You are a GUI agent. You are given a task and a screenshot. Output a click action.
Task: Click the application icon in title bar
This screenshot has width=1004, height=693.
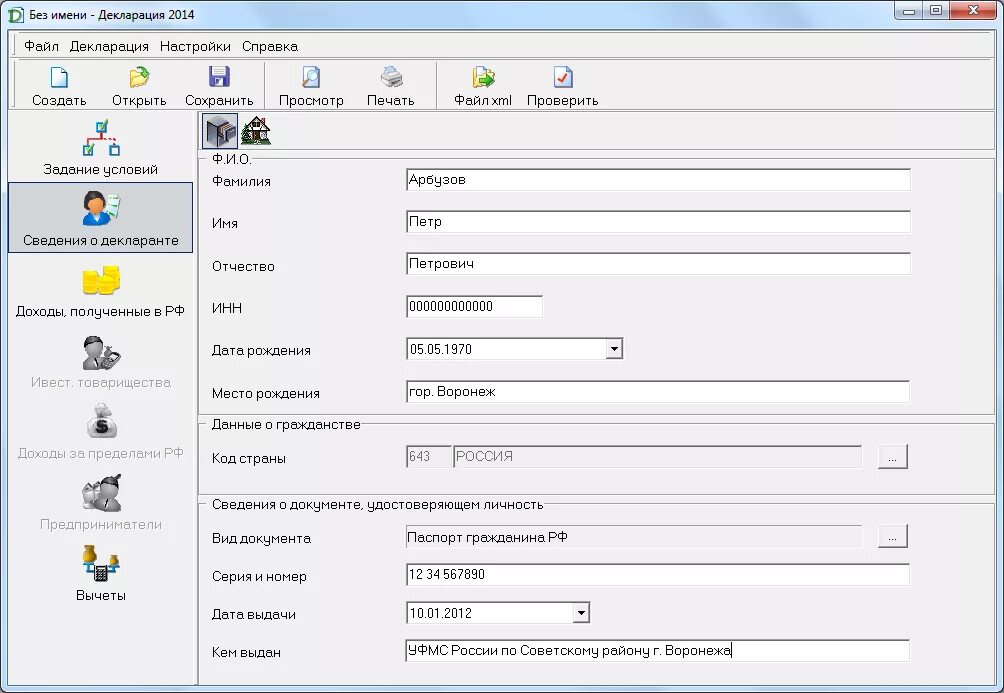pyautogui.click(x=15, y=15)
